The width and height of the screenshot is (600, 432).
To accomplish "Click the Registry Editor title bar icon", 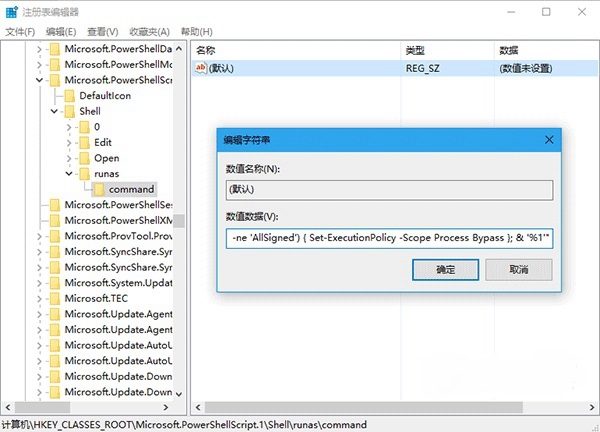I will click(12, 11).
